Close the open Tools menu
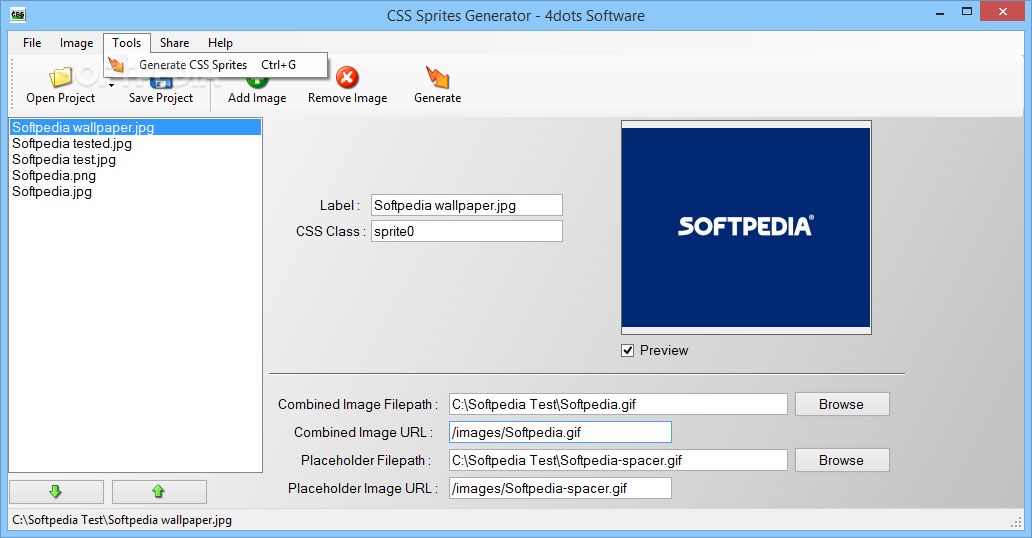The image size is (1032, 538). [126, 43]
